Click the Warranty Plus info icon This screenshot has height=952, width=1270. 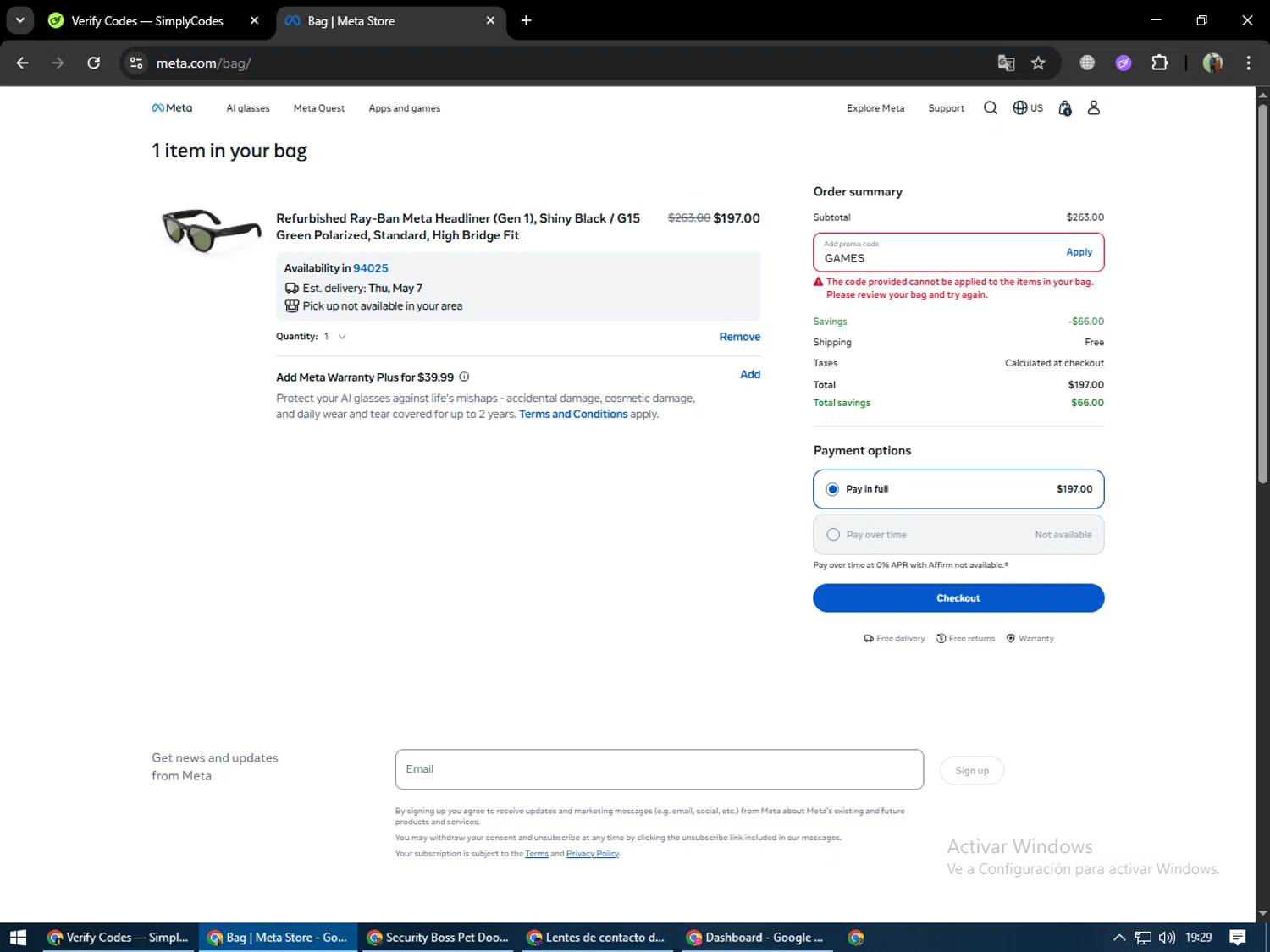(464, 377)
